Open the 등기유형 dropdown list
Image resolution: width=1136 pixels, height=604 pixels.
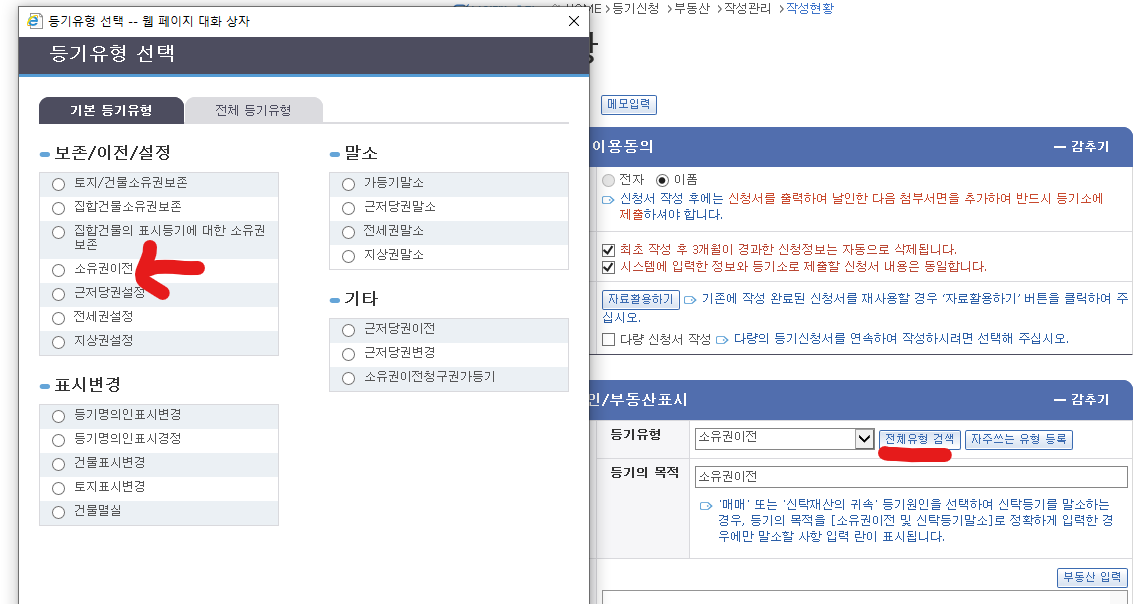pyautogui.click(x=866, y=439)
